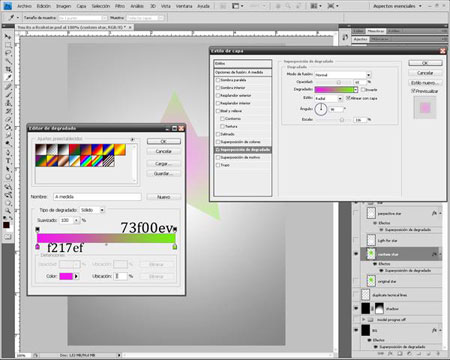The height and width of the screenshot is (360, 450).
Task: Click Guardar... in the gradient editor
Action: 164,174
